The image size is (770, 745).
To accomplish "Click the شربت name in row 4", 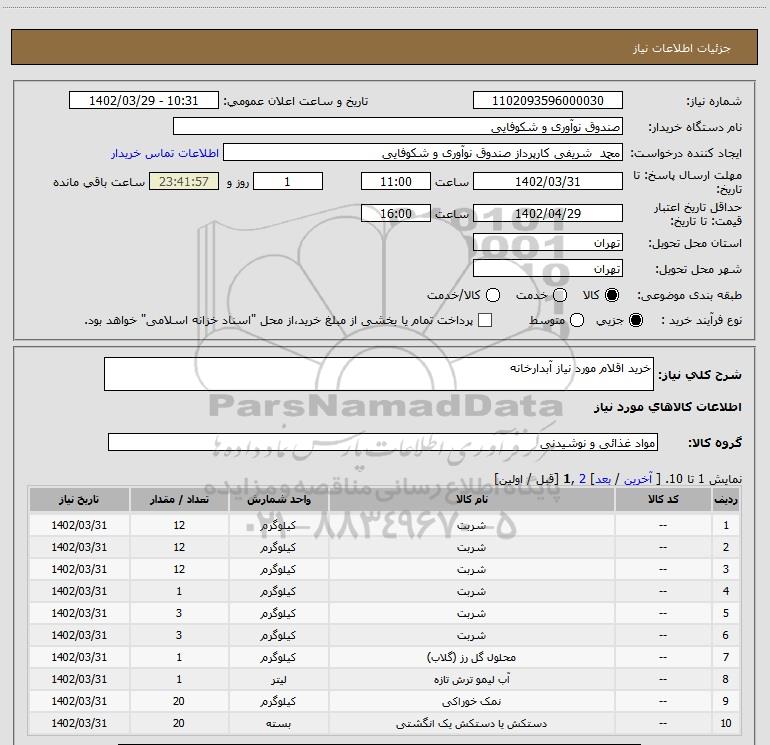I will (471, 591).
